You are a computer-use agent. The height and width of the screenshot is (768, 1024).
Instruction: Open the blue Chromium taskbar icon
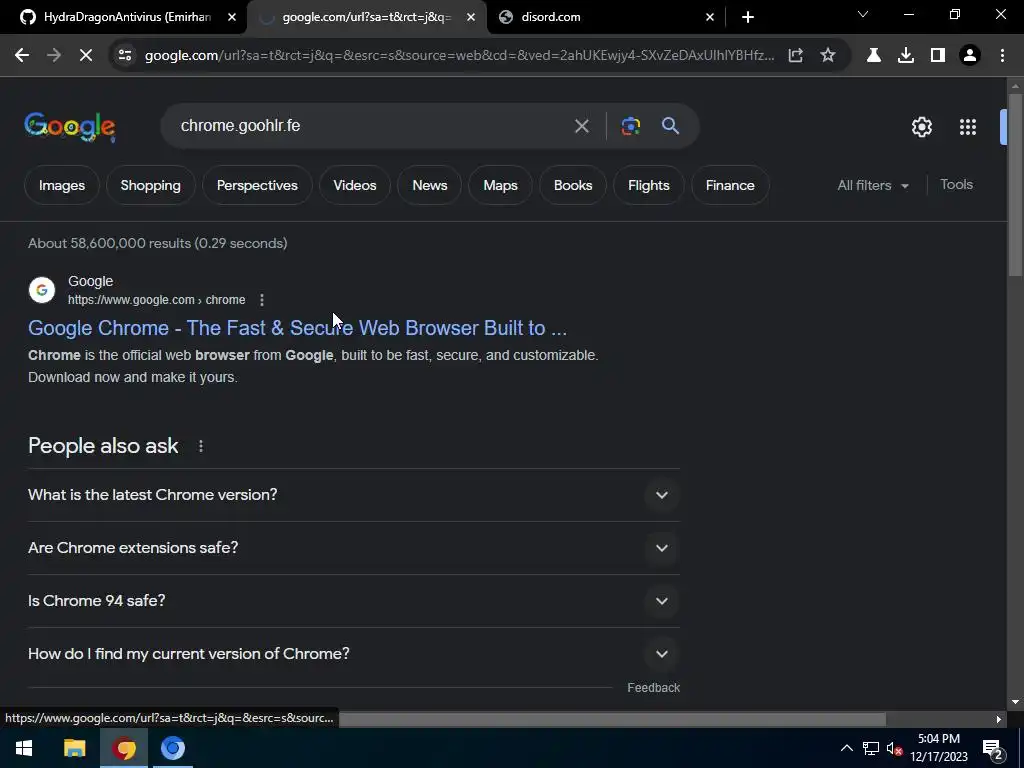(173, 748)
